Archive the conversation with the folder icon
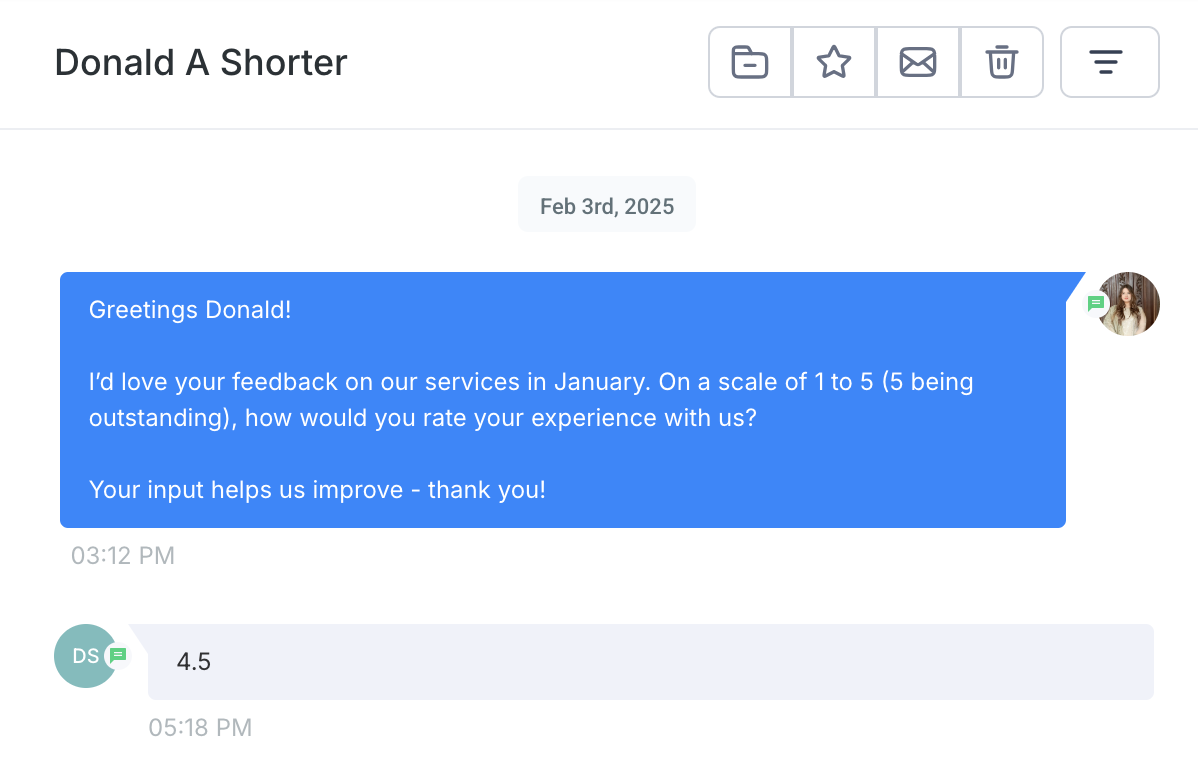 750,62
